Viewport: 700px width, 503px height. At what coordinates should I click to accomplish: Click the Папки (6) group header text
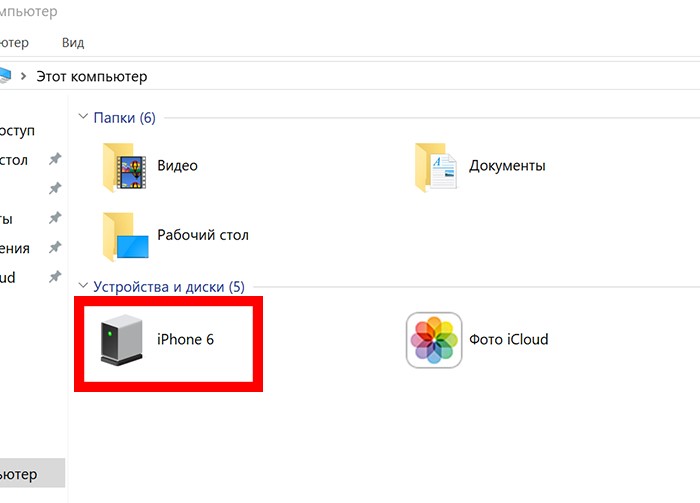tap(124, 118)
